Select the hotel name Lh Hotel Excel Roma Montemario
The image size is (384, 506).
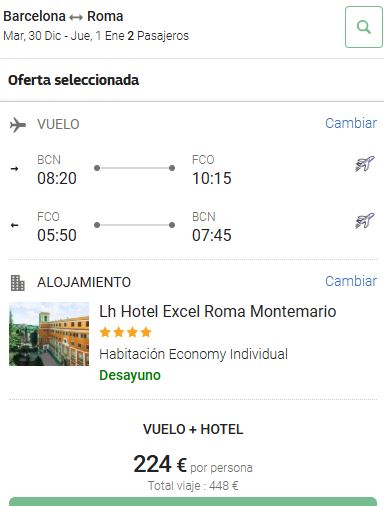(x=218, y=311)
